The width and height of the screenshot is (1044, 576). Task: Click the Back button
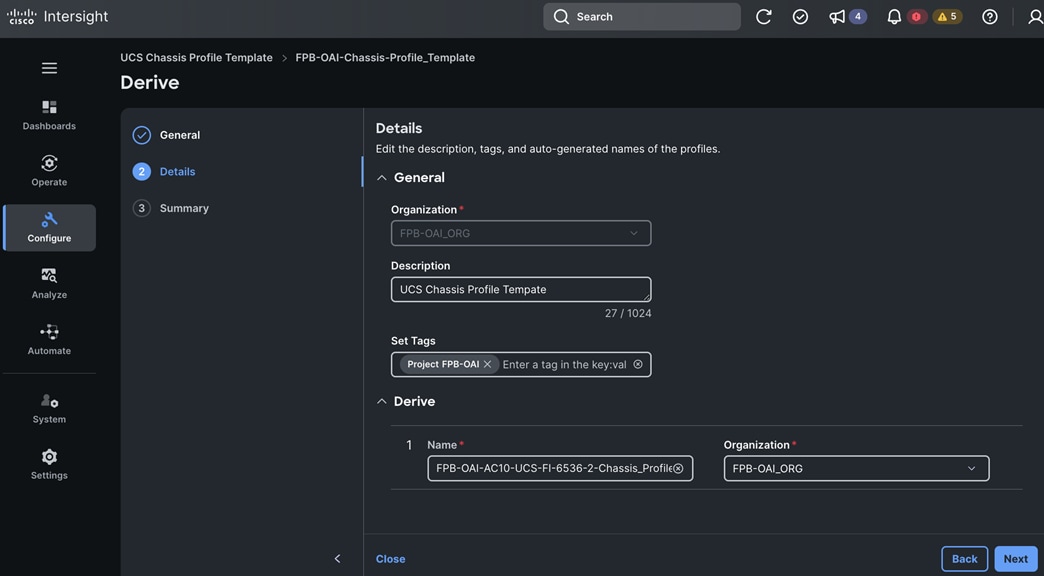coord(965,559)
